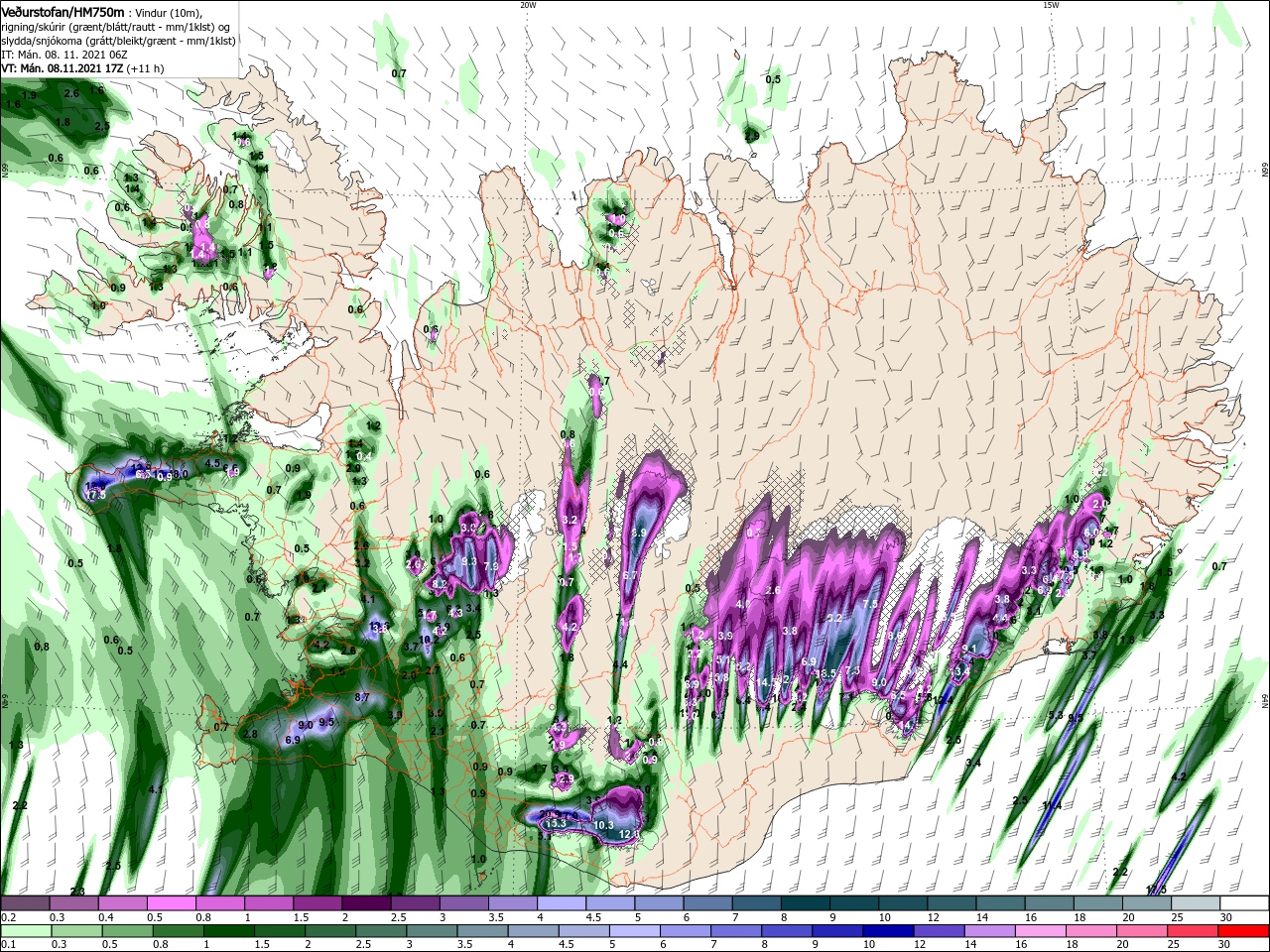Click the '5.3' value off the southeast coast

click(x=1055, y=715)
